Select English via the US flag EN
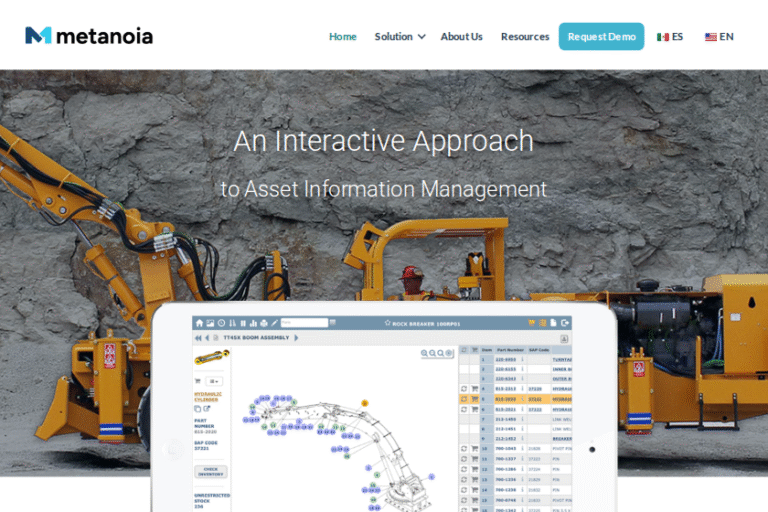This screenshot has width=768, height=512. (719, 37)
